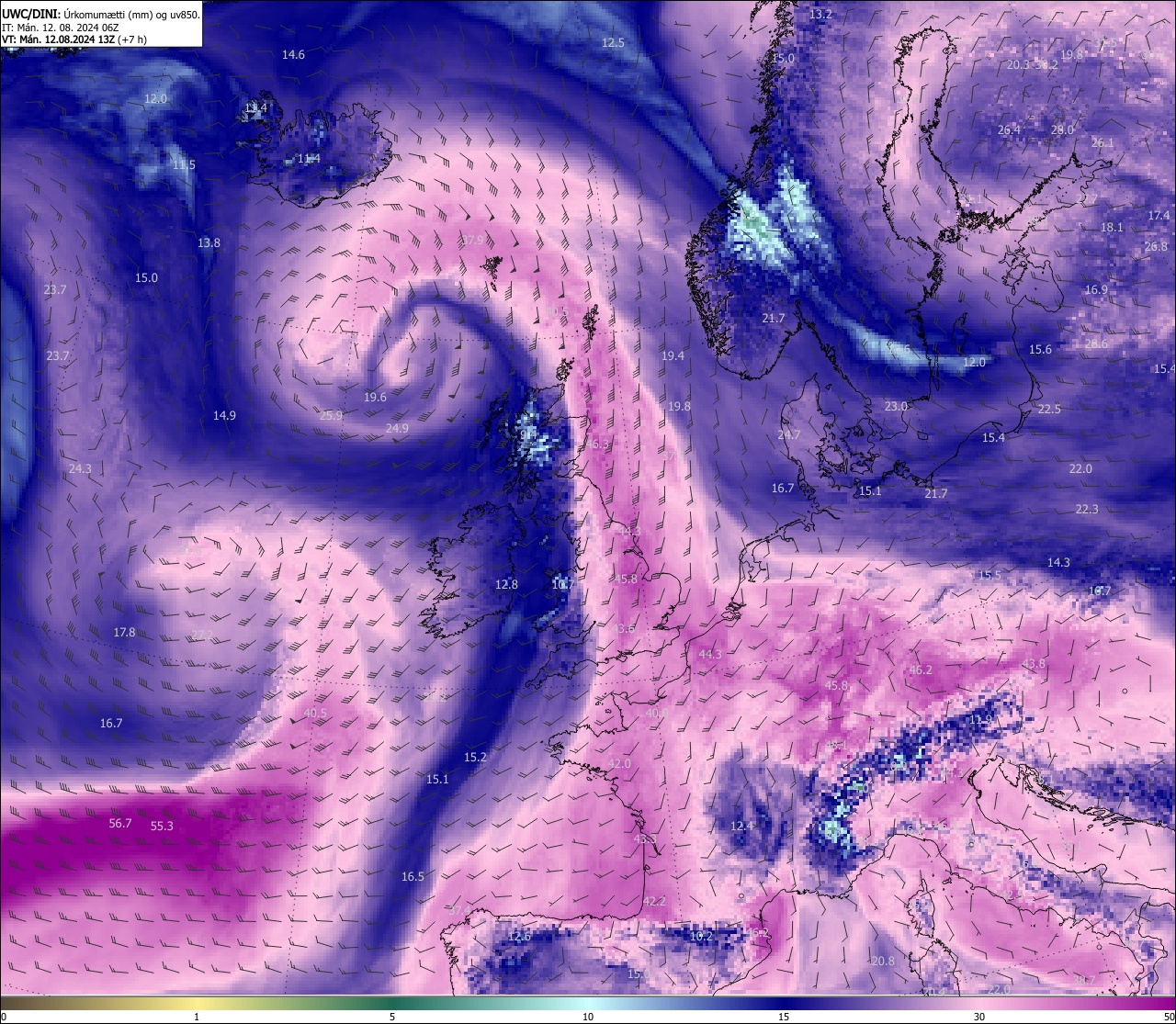The image size is (1176, 1024).
Task: Select the 15.2 value label
Action: (475, 758)
